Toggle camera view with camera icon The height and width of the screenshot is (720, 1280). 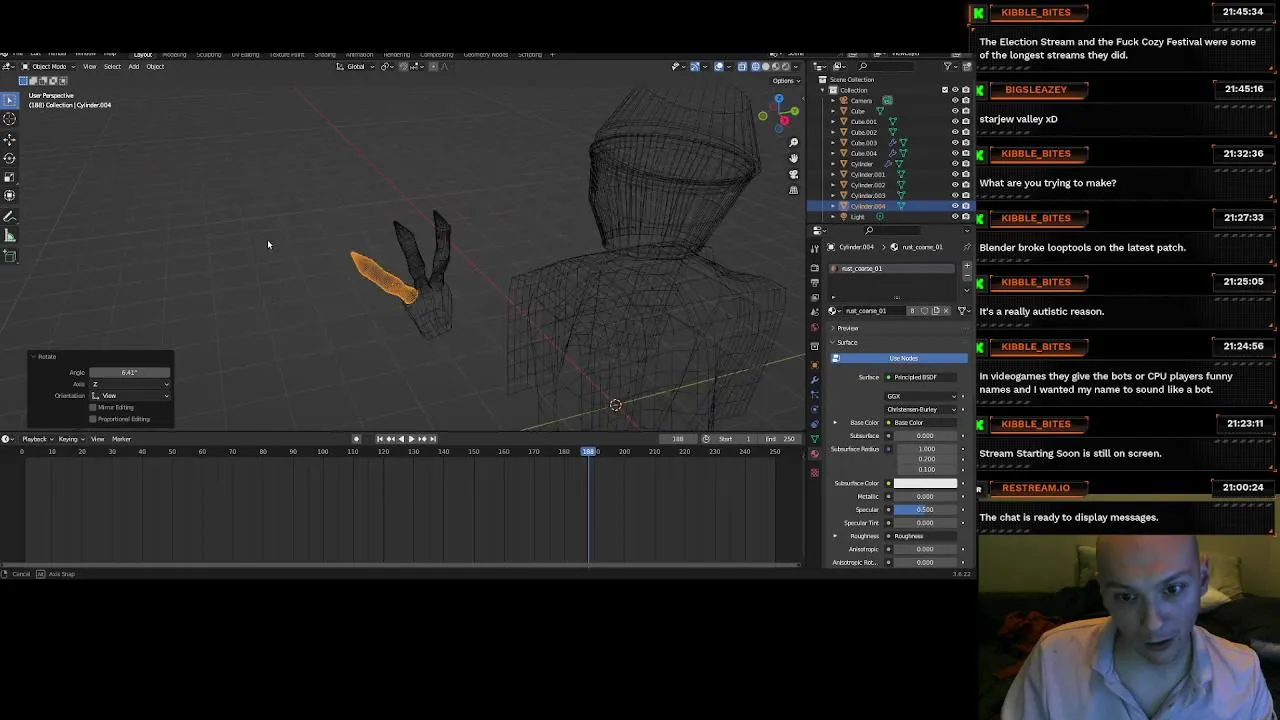[794, 174]
